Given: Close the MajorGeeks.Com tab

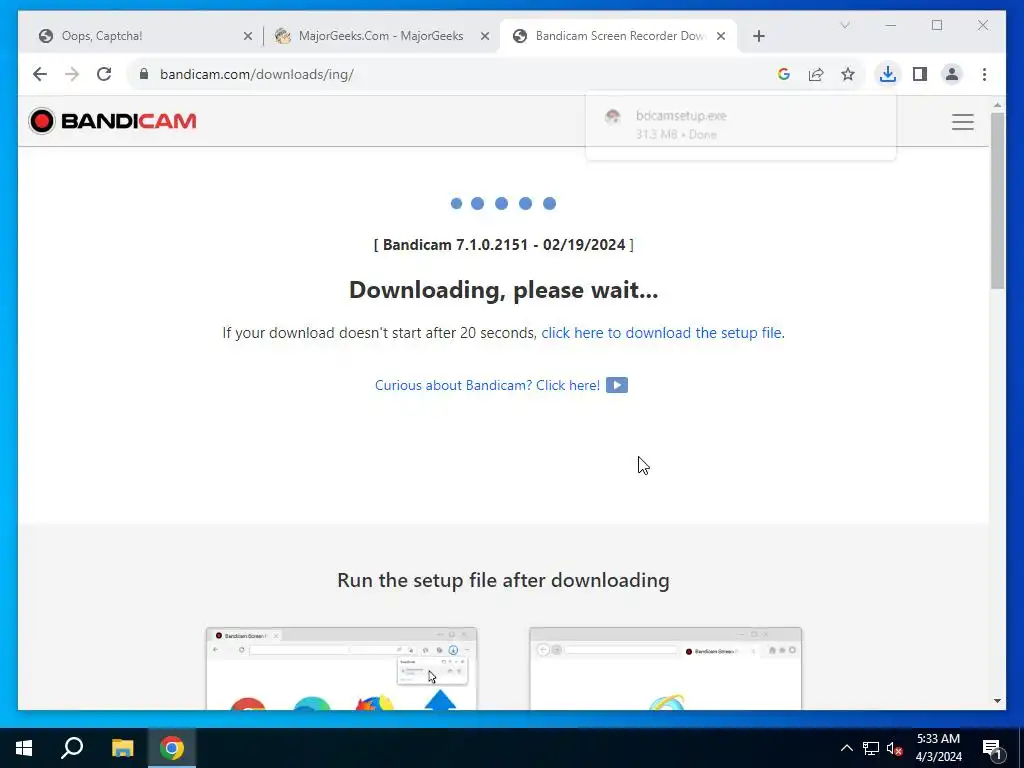Looking at the screenshot, I should pyautogui.click(x=485, y=36).
